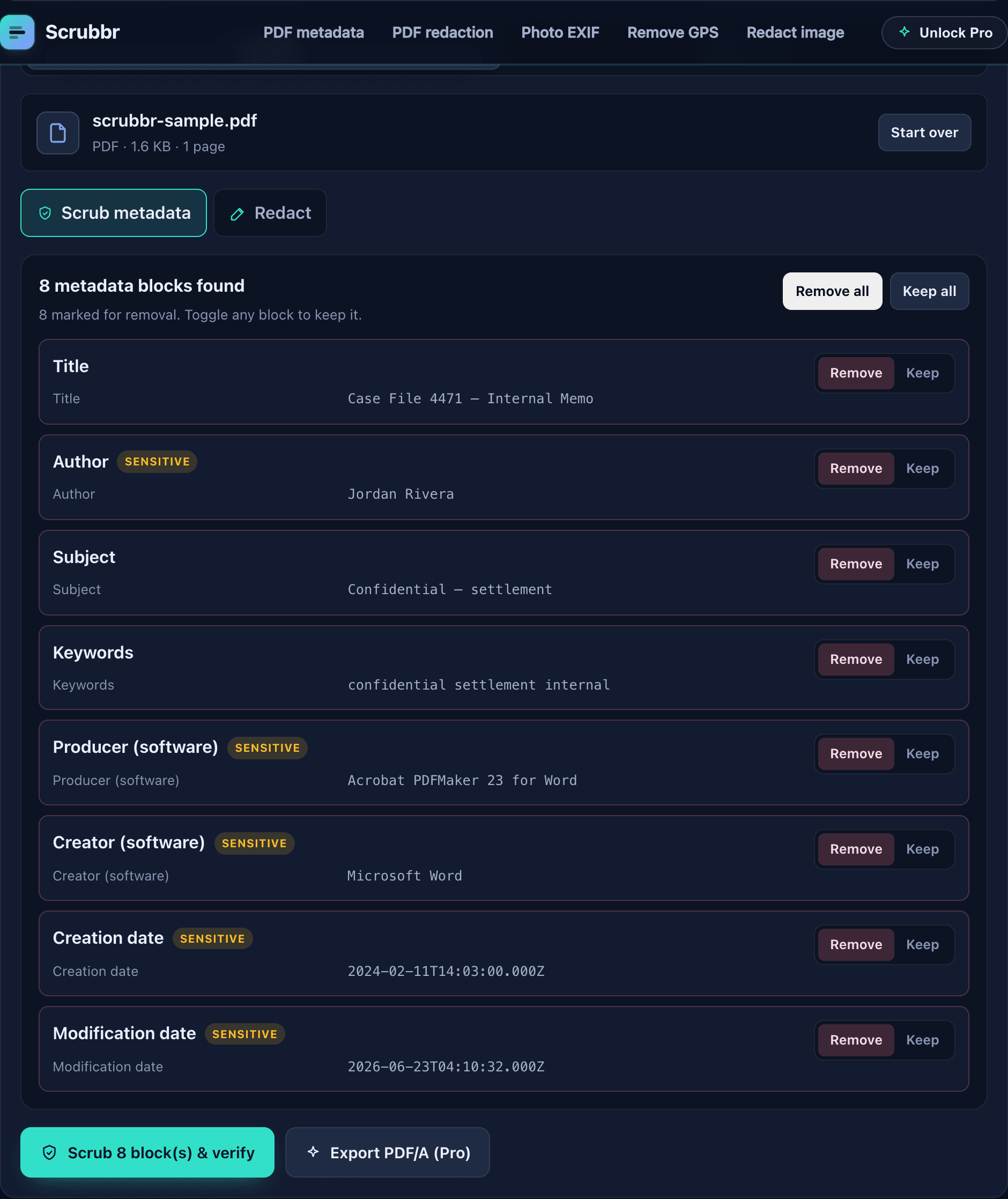Set Producer (software) block to Keep
This screenshot has width=1008, height=1199.
point(922,754)
